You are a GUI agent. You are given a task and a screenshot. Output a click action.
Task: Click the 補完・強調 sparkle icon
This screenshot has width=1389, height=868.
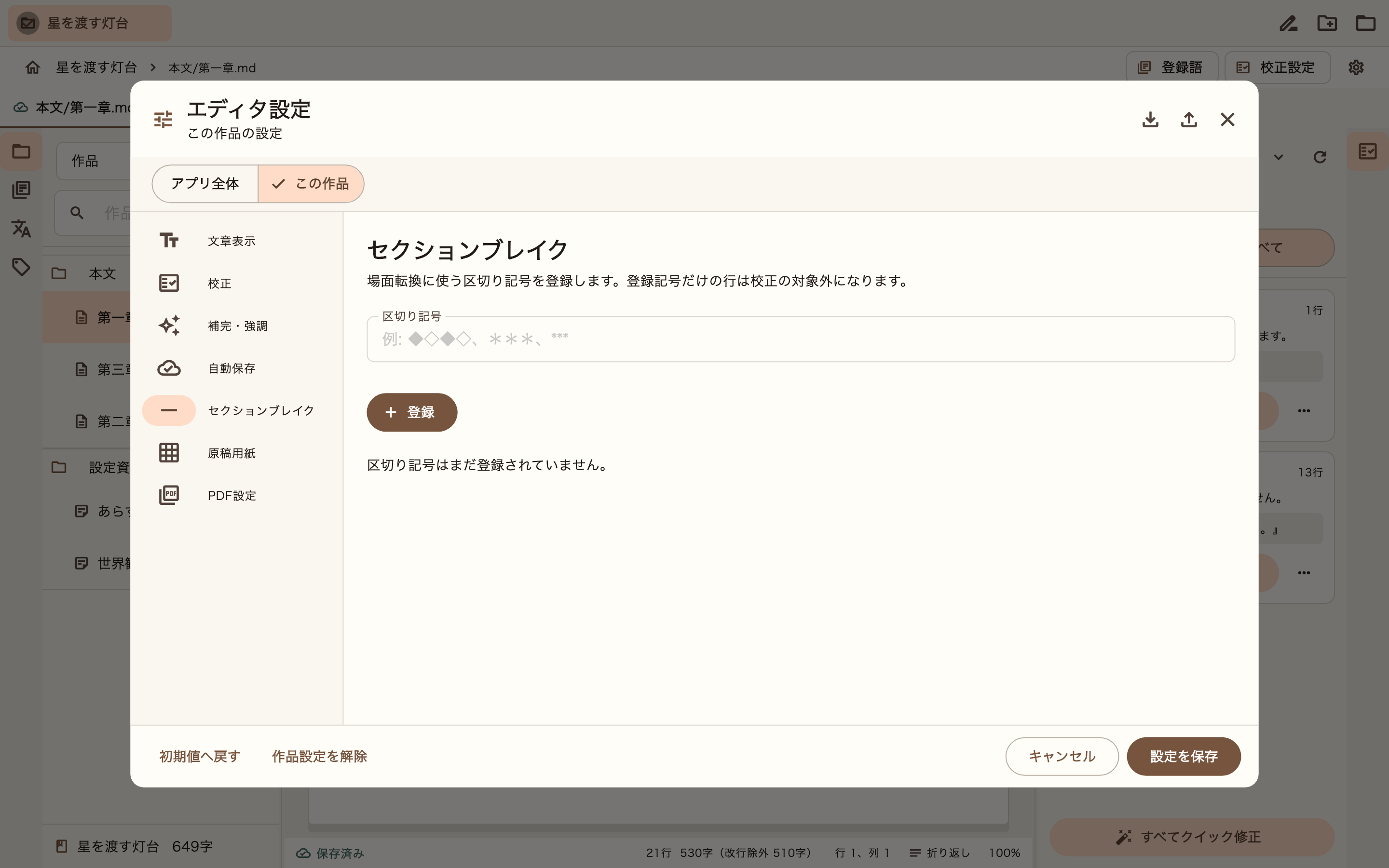click(x=169, y=325)
